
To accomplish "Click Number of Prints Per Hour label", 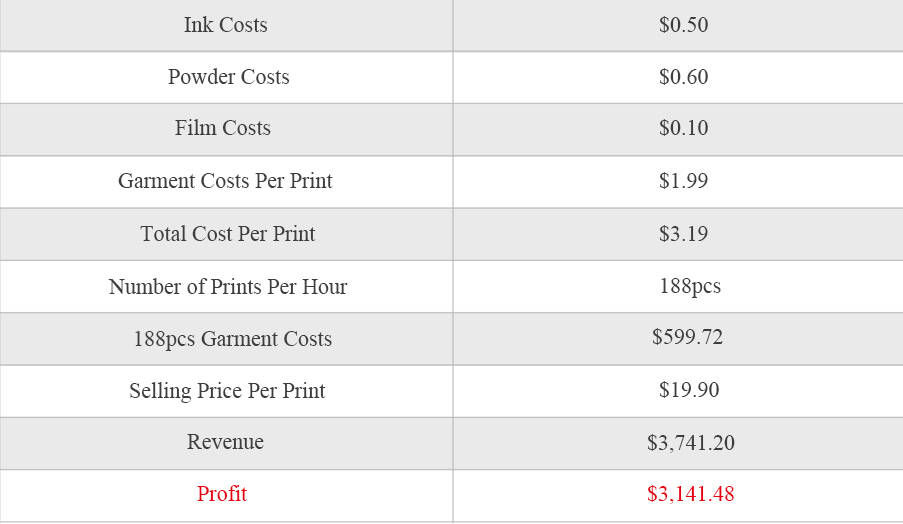I will pyautogui.click(x=228, y=287).
